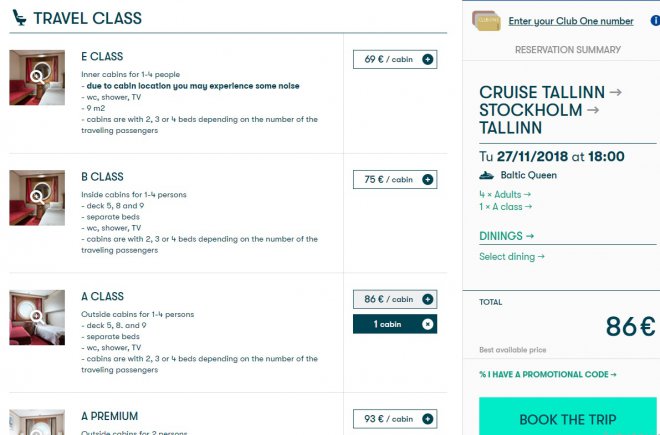Expand the 1 × A class selection
Viewport: 660px width, 435px height.
coord(506,207)
